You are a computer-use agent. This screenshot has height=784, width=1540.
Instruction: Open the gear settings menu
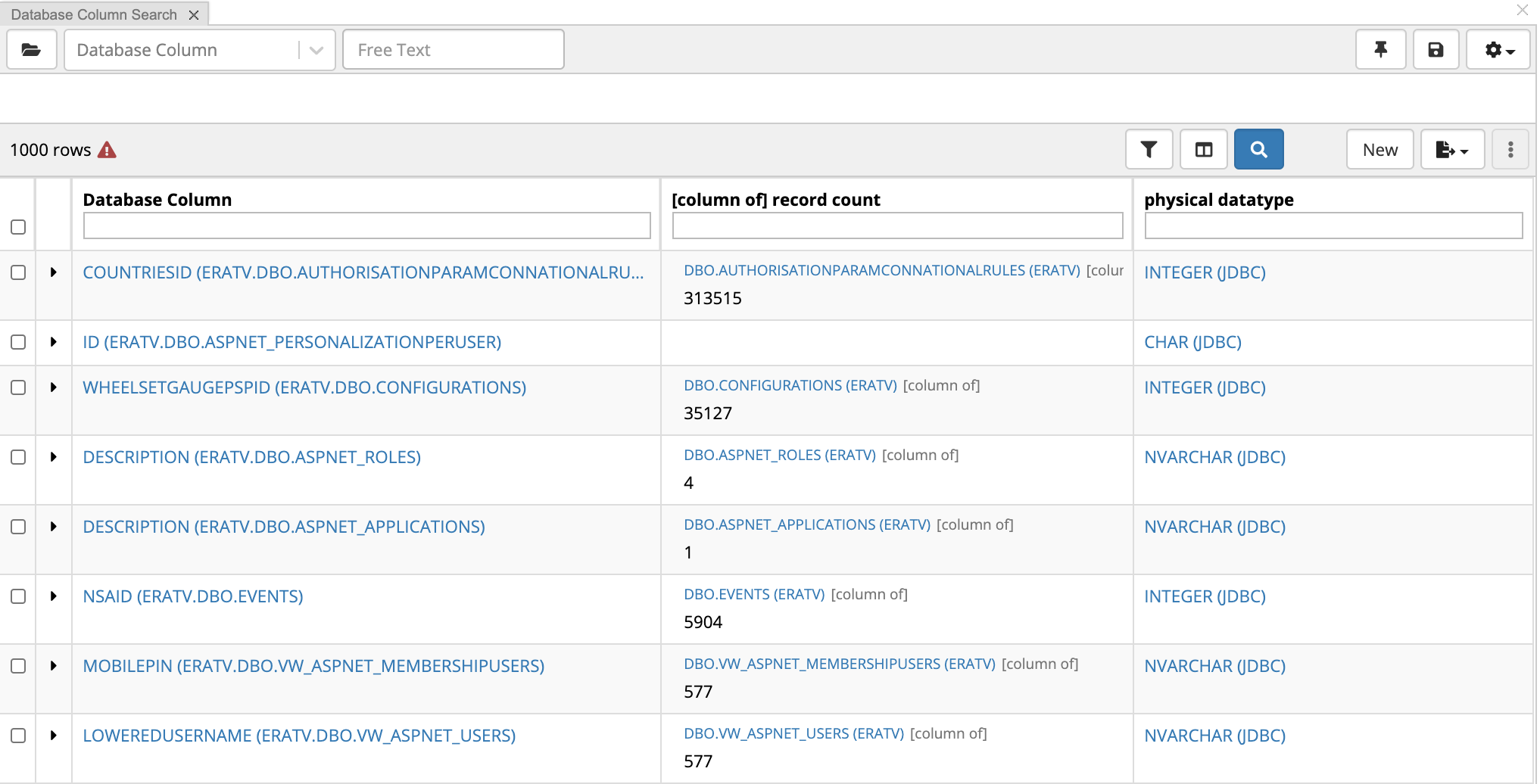click(1498, 50)
